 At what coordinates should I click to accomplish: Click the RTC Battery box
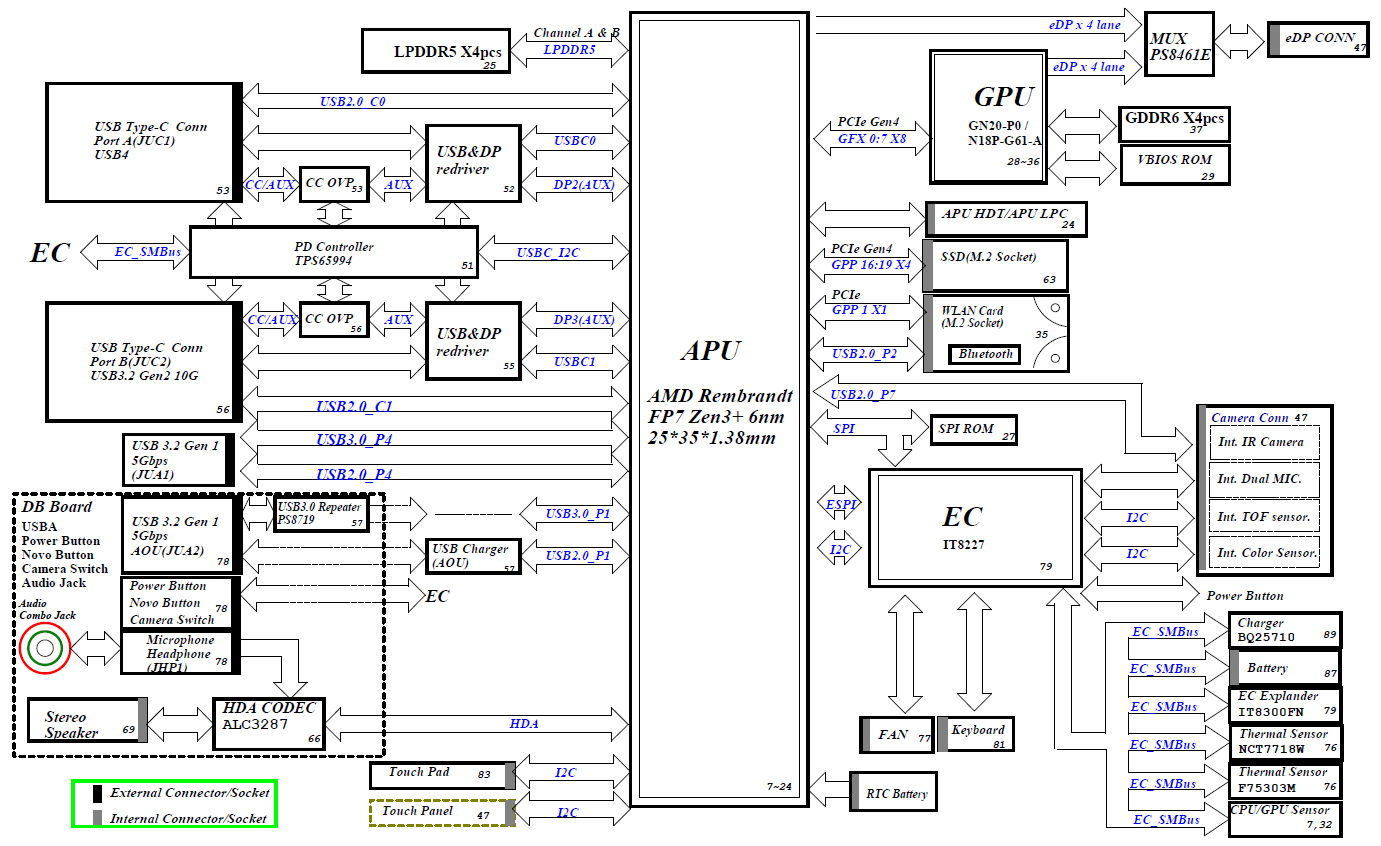893,794
